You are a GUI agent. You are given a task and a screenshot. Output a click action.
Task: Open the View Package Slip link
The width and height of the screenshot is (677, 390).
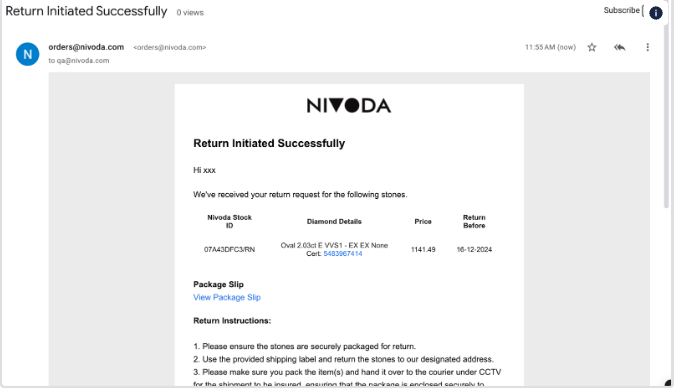227,297
